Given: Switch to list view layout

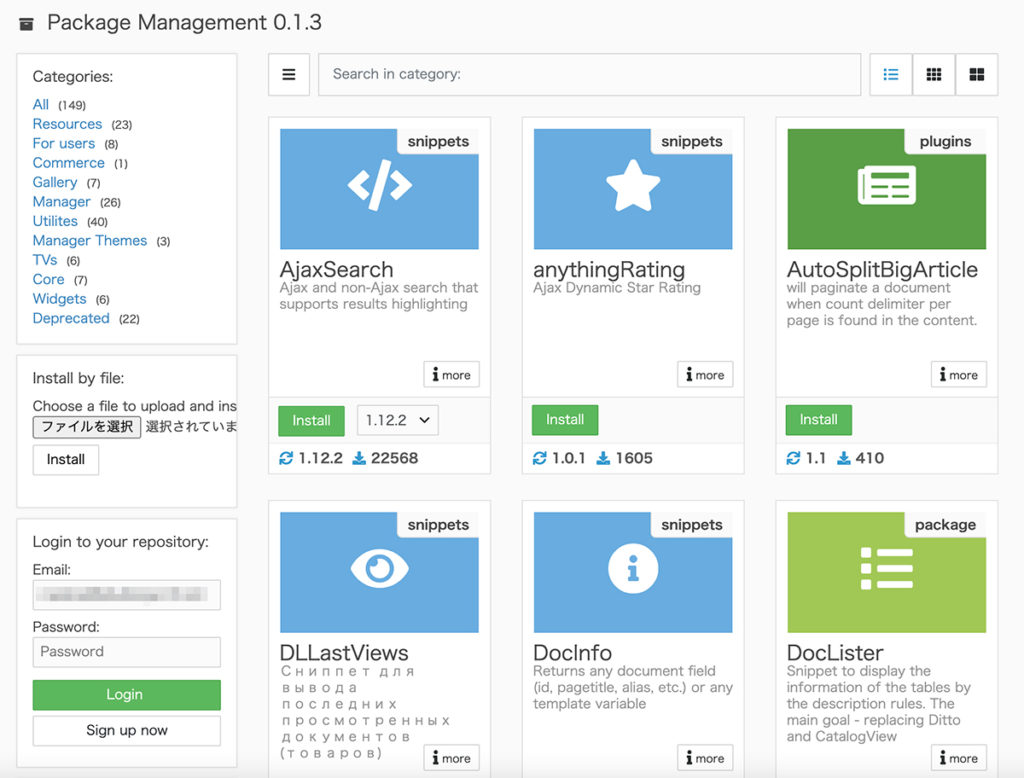Looking at the screenshot, I should pos(891,74).
